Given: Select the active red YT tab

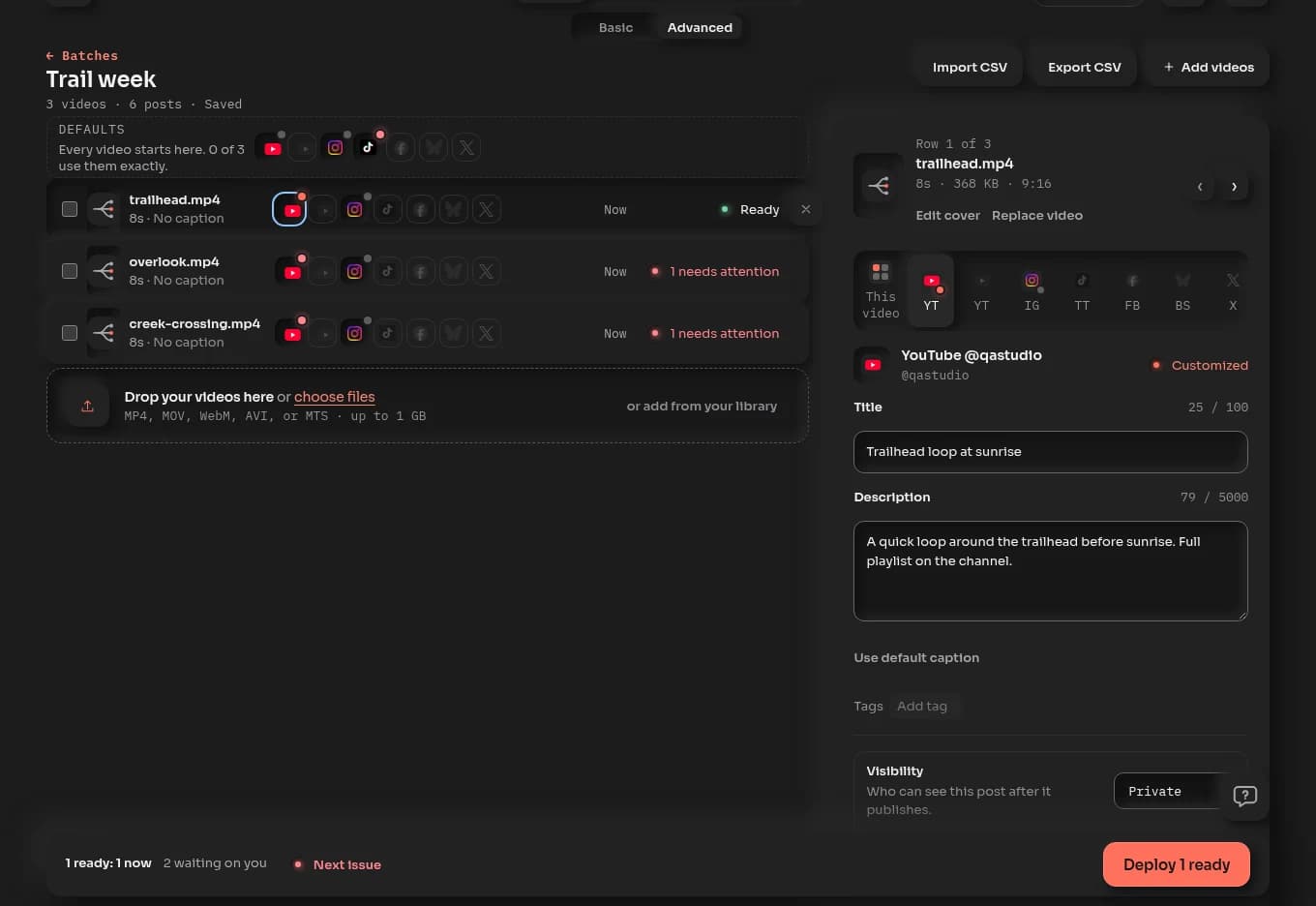Looking at the screenshot, I should pyautogui.click(x=931, y=289).
